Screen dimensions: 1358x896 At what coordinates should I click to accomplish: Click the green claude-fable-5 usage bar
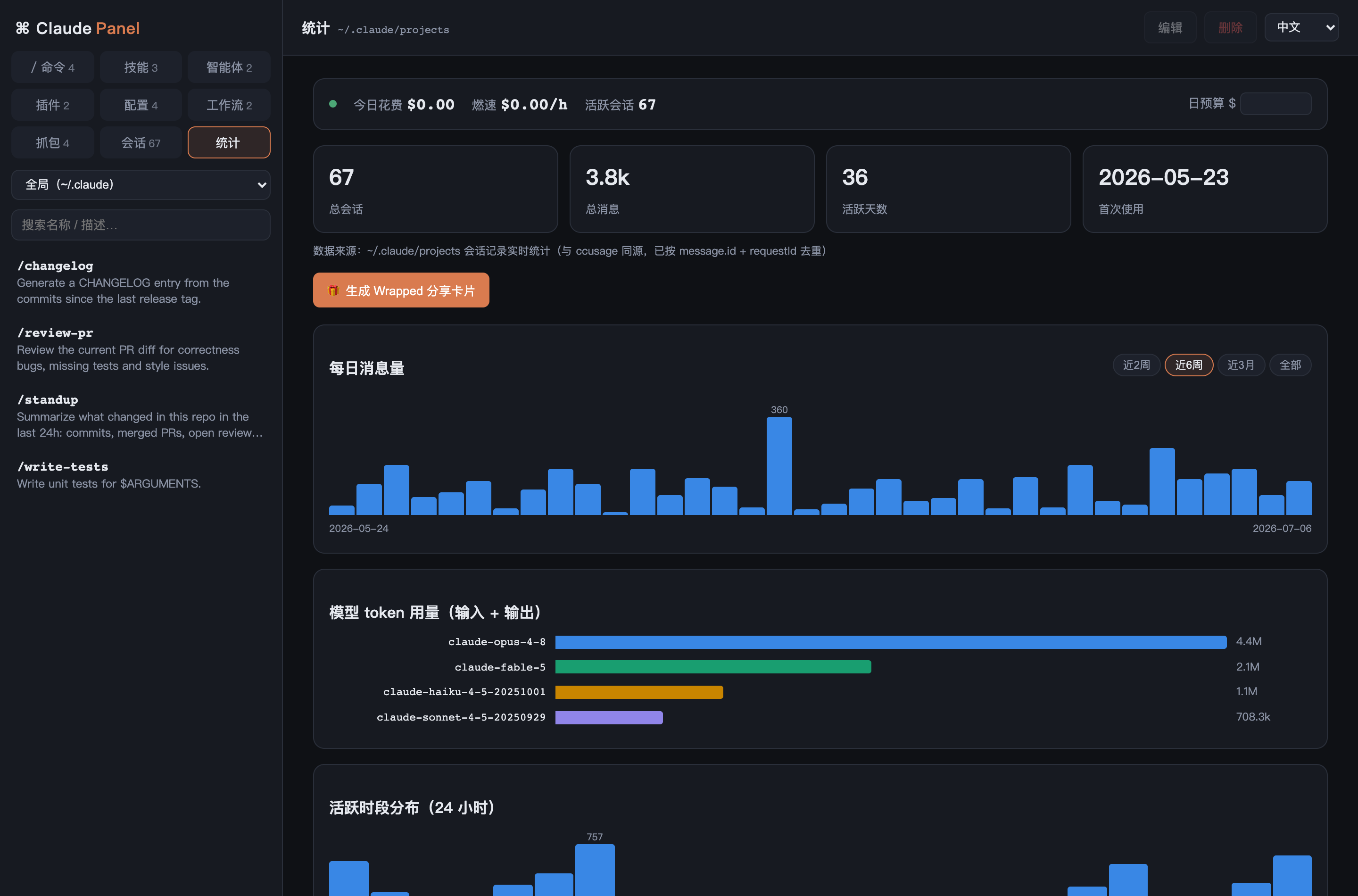pos(713,667)
